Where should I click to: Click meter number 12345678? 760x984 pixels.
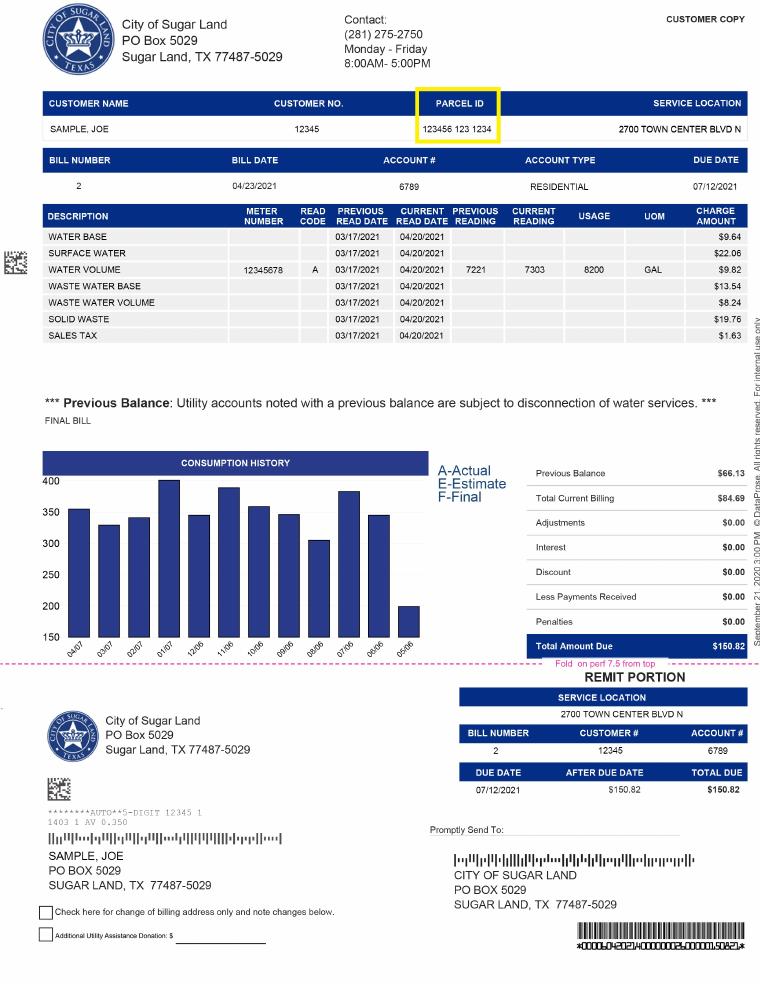[263, 270]
